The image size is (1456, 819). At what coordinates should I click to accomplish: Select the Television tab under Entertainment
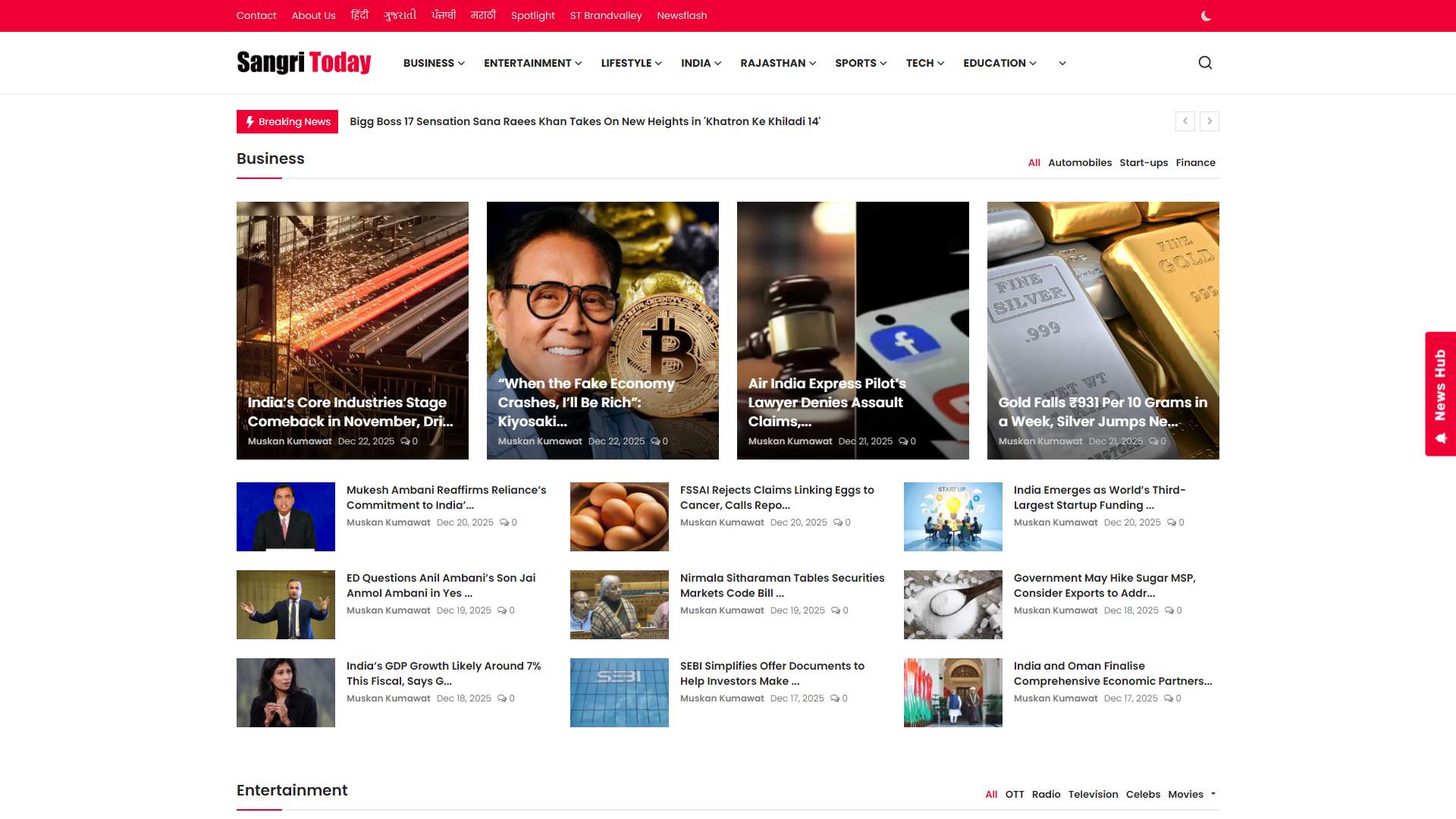tap(1093, 794)
